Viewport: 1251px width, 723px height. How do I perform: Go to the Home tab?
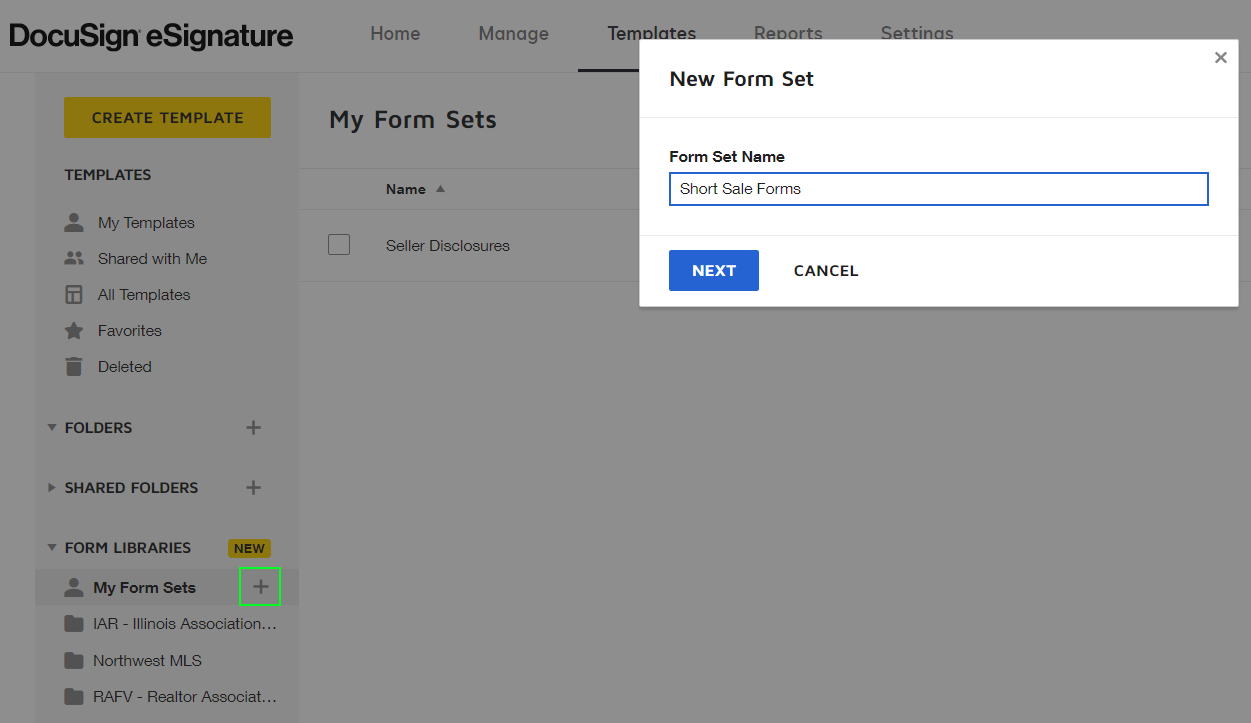pyautogui.click(x=395, y=34)
